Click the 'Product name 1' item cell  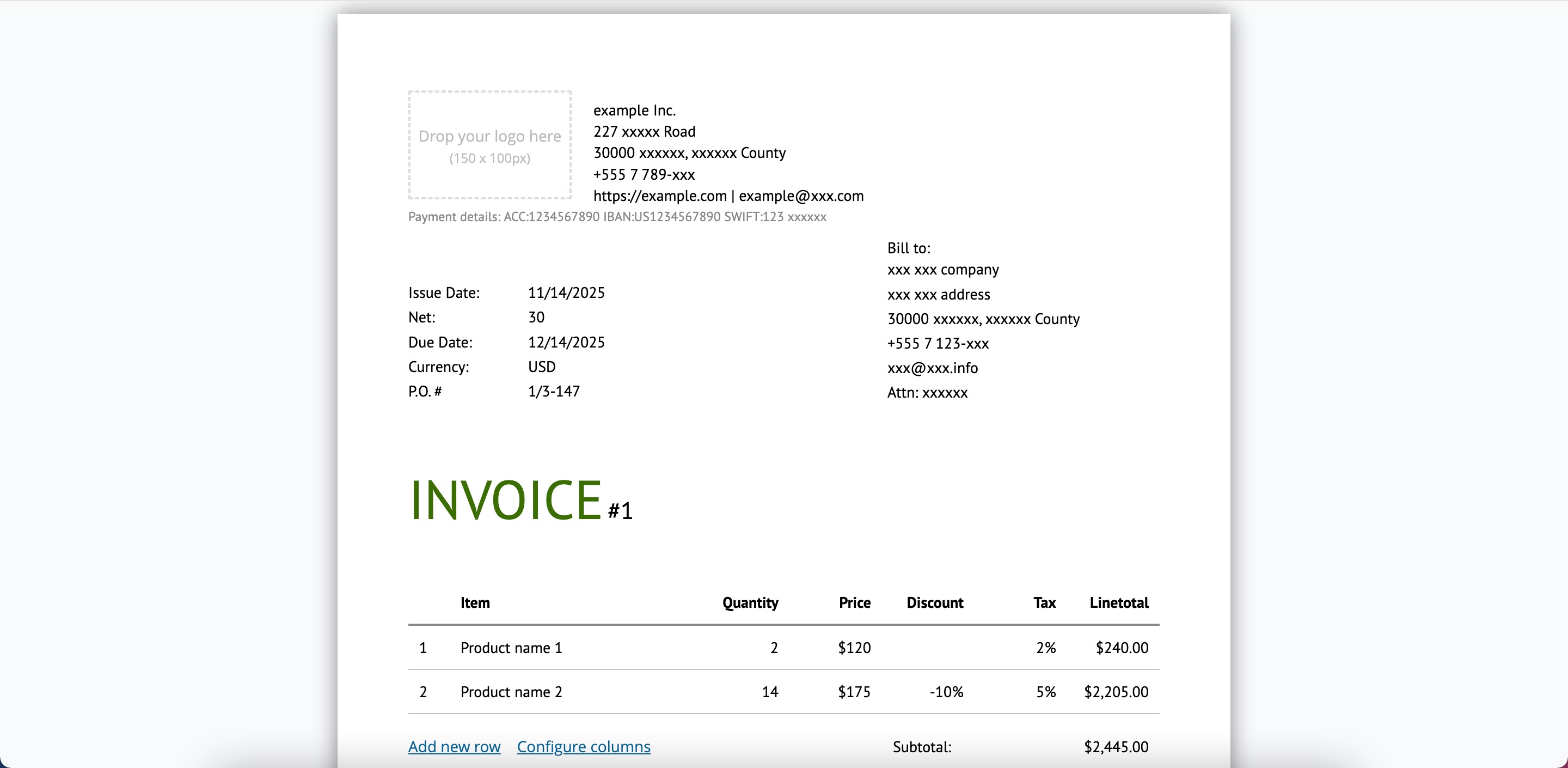(x=511, y=648)
